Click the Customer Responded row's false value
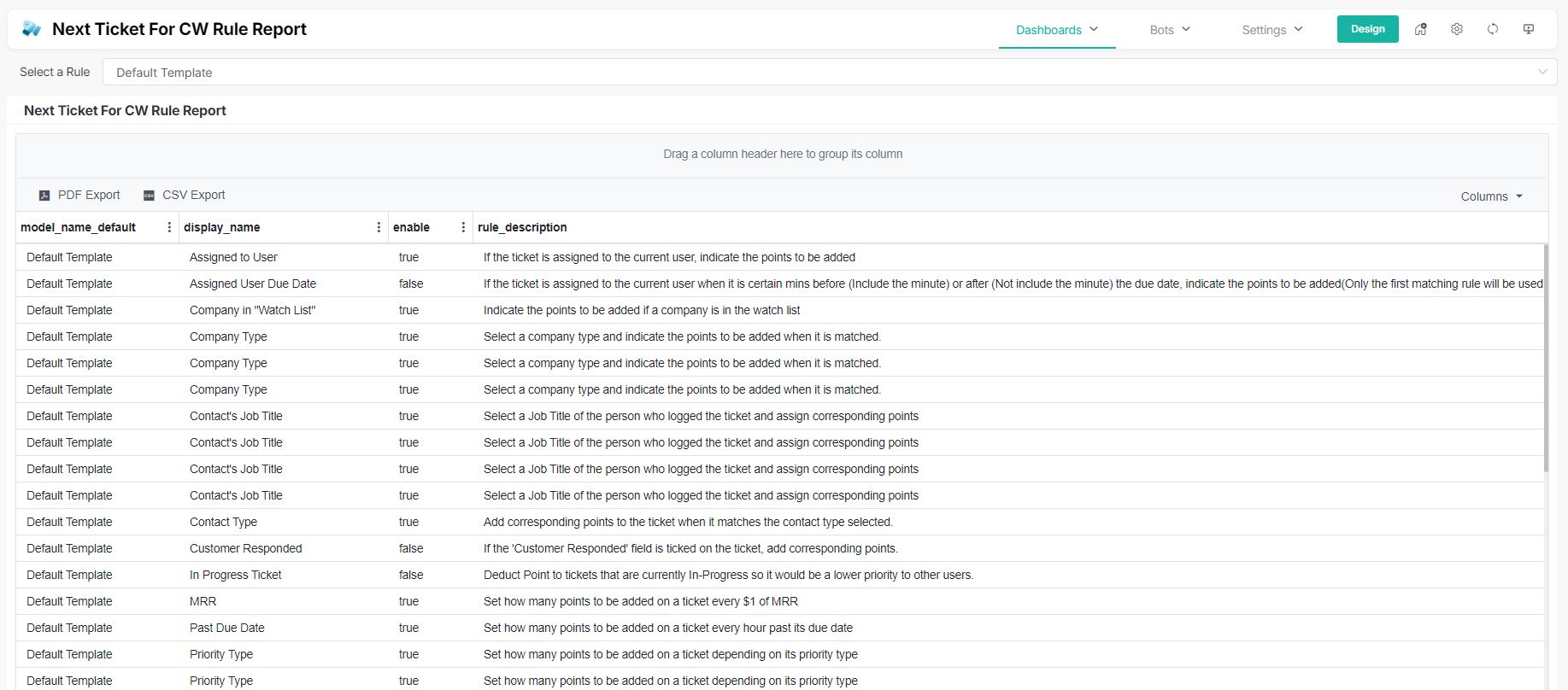The height and width of the screenshot is (690, 1568). (x=411, y=548)
